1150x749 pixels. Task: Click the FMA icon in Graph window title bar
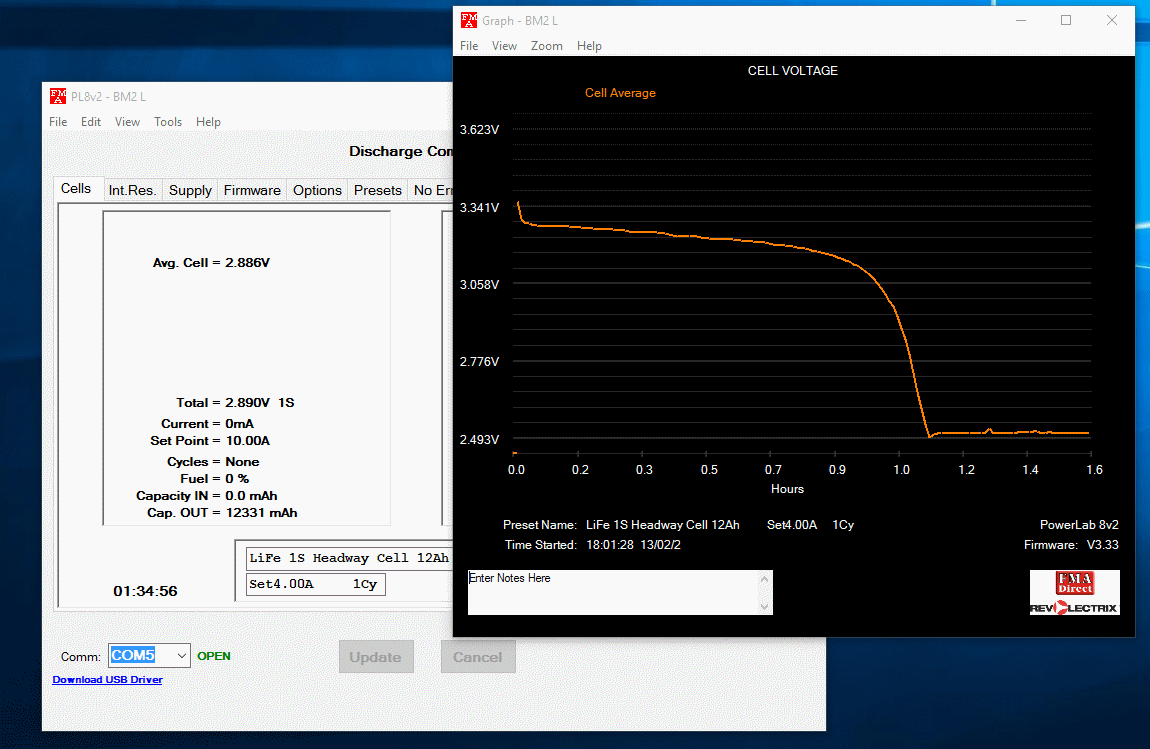tap(468, 20)
